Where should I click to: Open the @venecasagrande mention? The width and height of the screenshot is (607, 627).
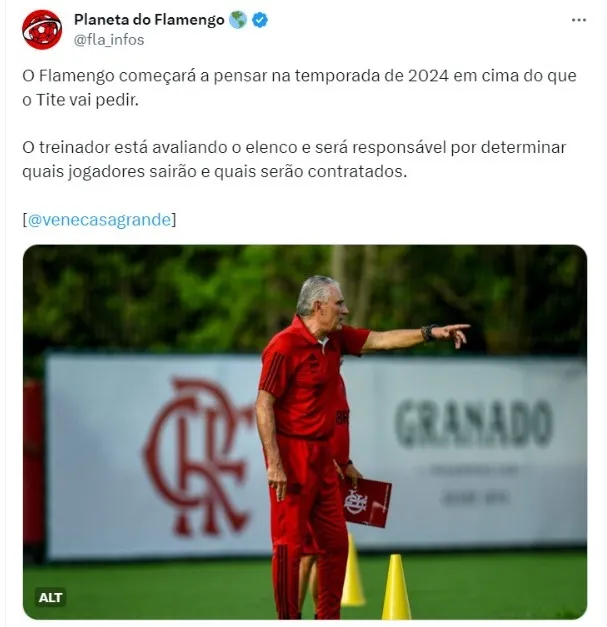pyautogui.click(x=99, y=220)
